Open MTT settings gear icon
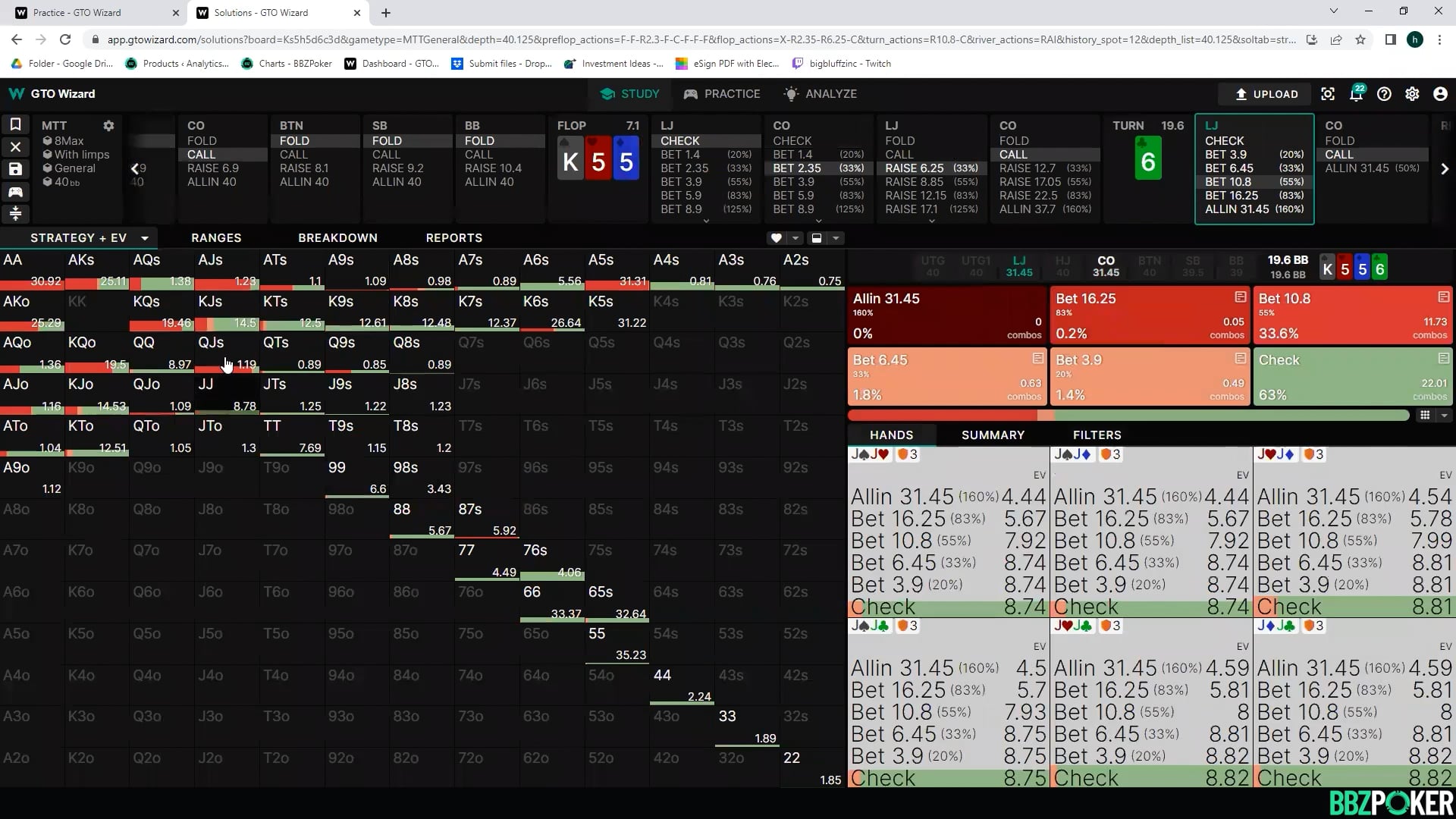This screenshot has width=1456, height=819. pyautogui.click(x=108, y=126)
